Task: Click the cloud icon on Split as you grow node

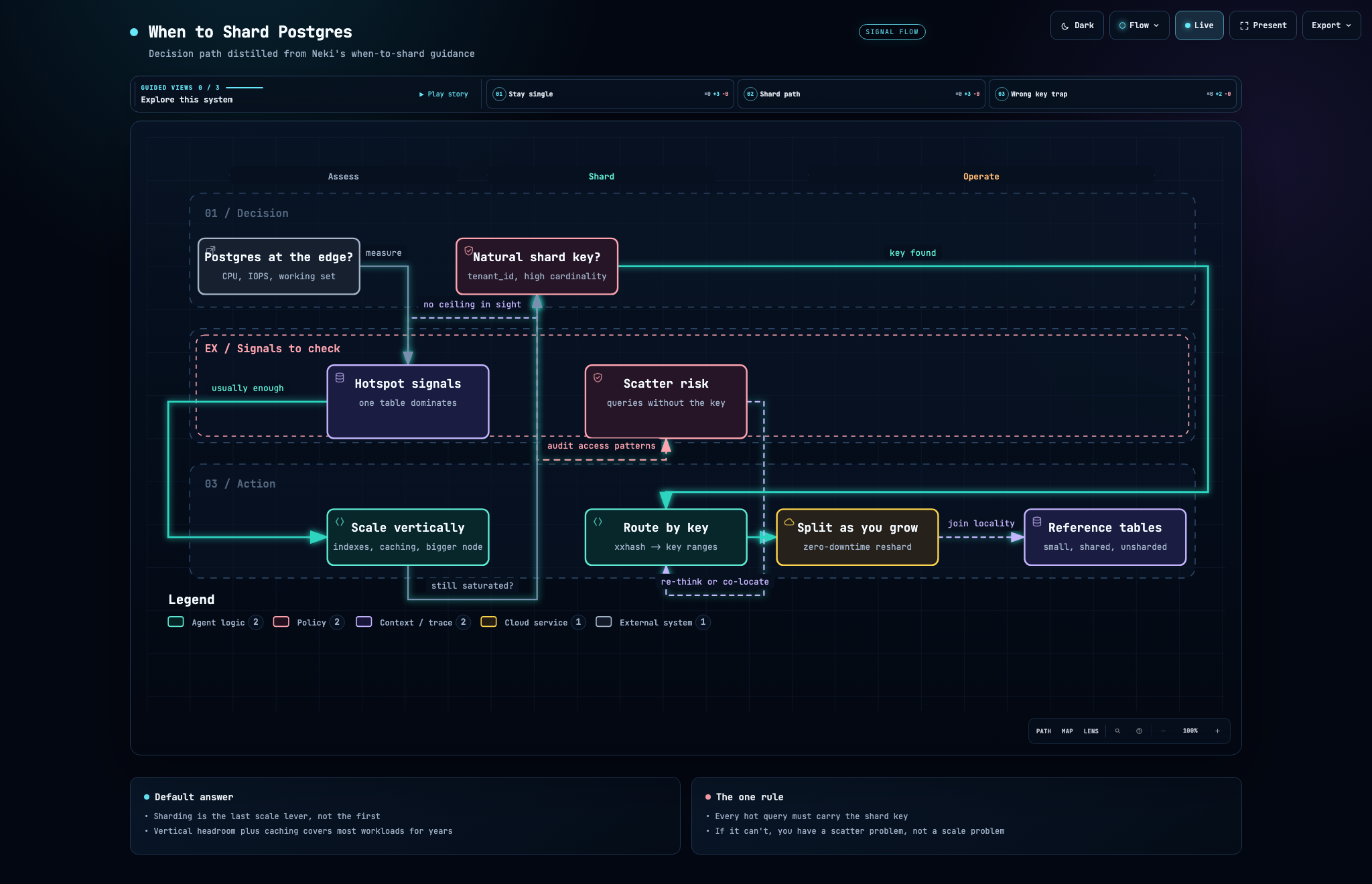Action: pyautogui.click(x=789, y=522)
